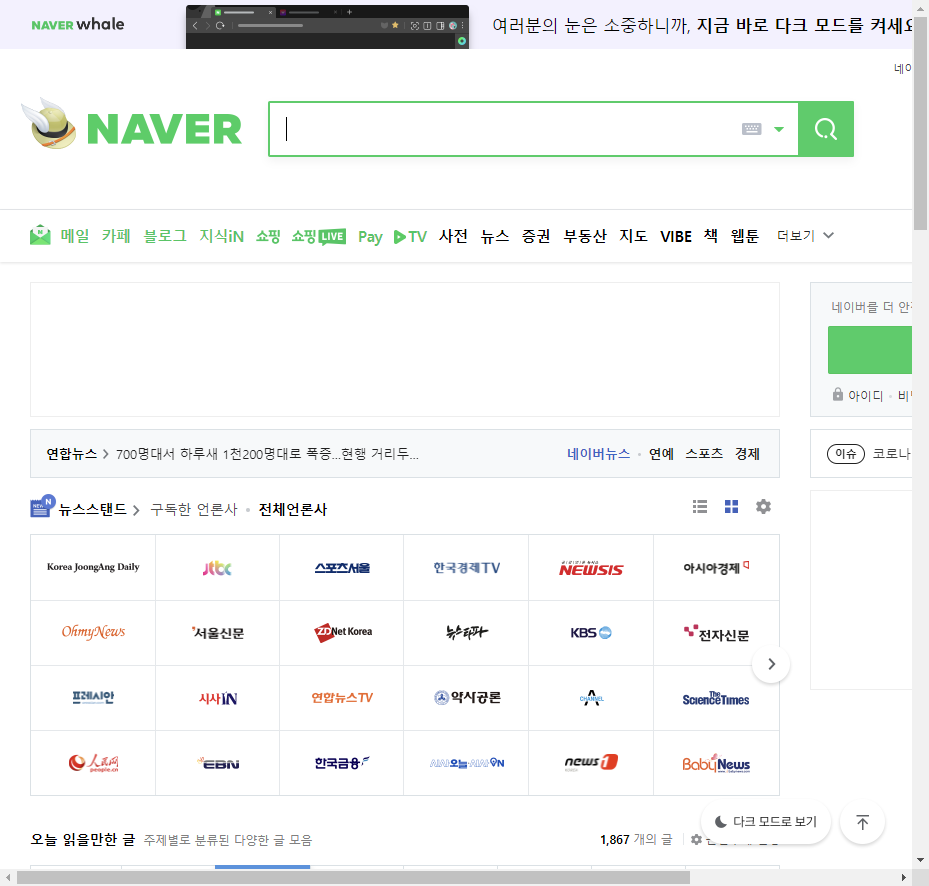This screenshot has height=886, width=929.
Task: Open the ZDNet Korea press tile
Action: click(x=342, y=633)
